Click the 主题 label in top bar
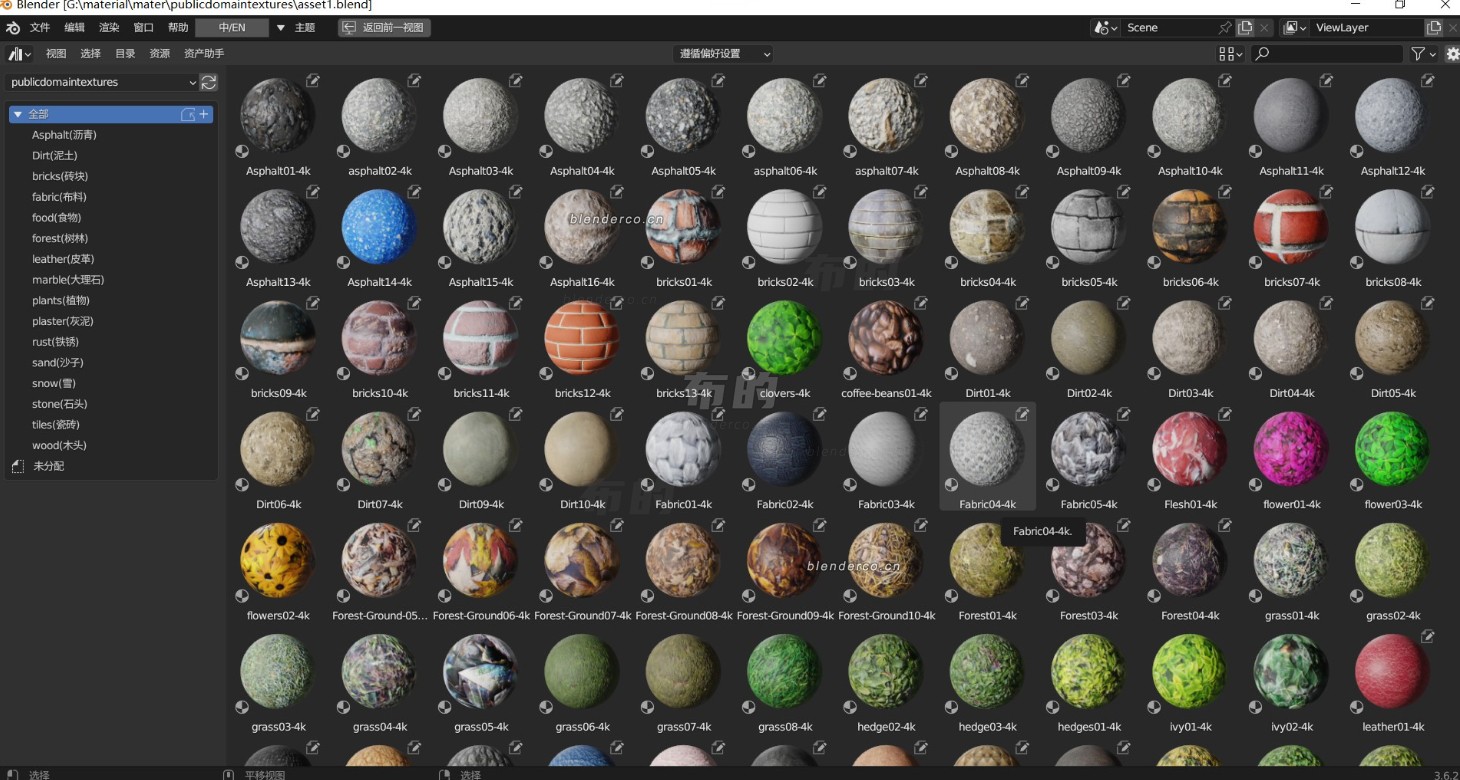The width and height of the screenshot is (1460, 780). pos(305,28)
